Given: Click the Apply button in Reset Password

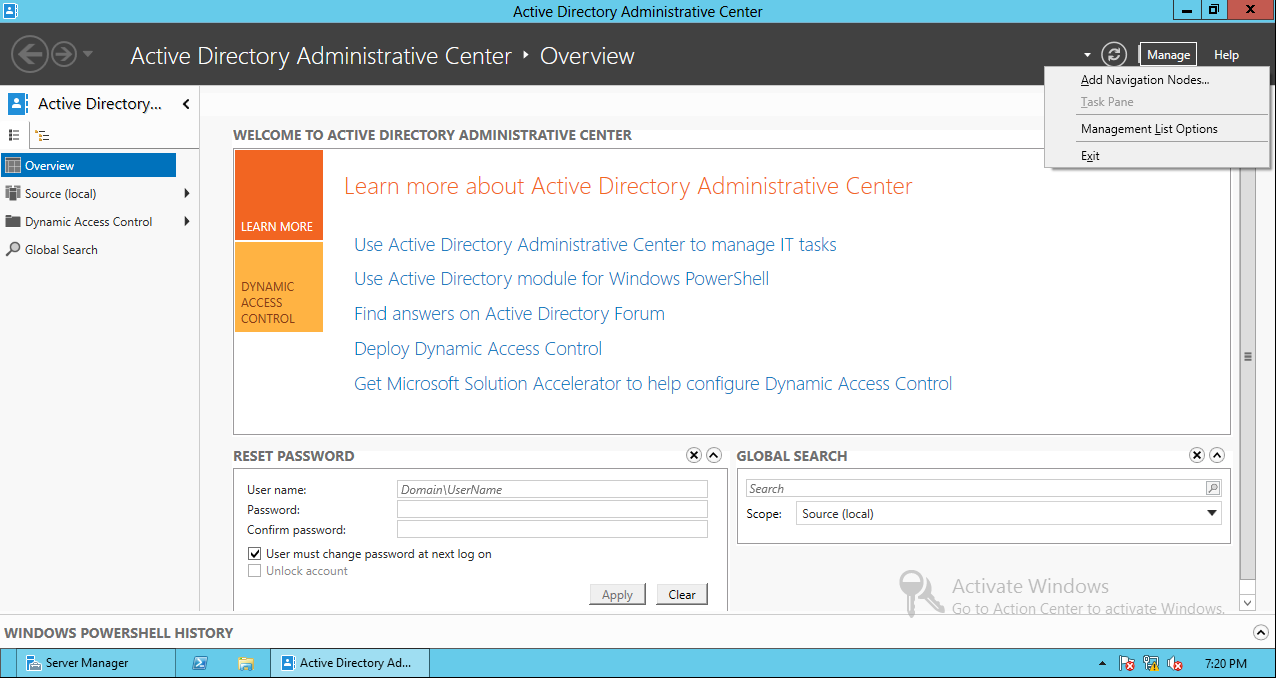Looking at the screenshot, I should (x=617, y=594).
